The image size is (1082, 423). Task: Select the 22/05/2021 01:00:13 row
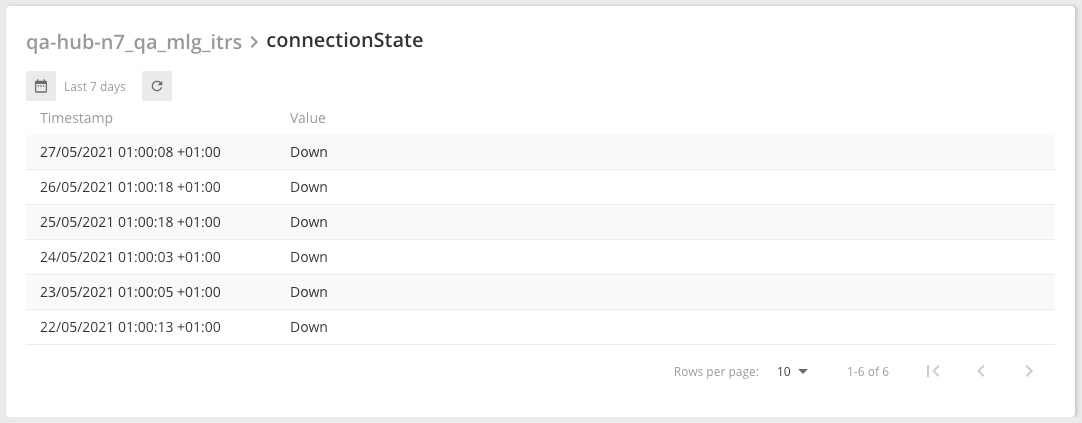click(540, 327)
